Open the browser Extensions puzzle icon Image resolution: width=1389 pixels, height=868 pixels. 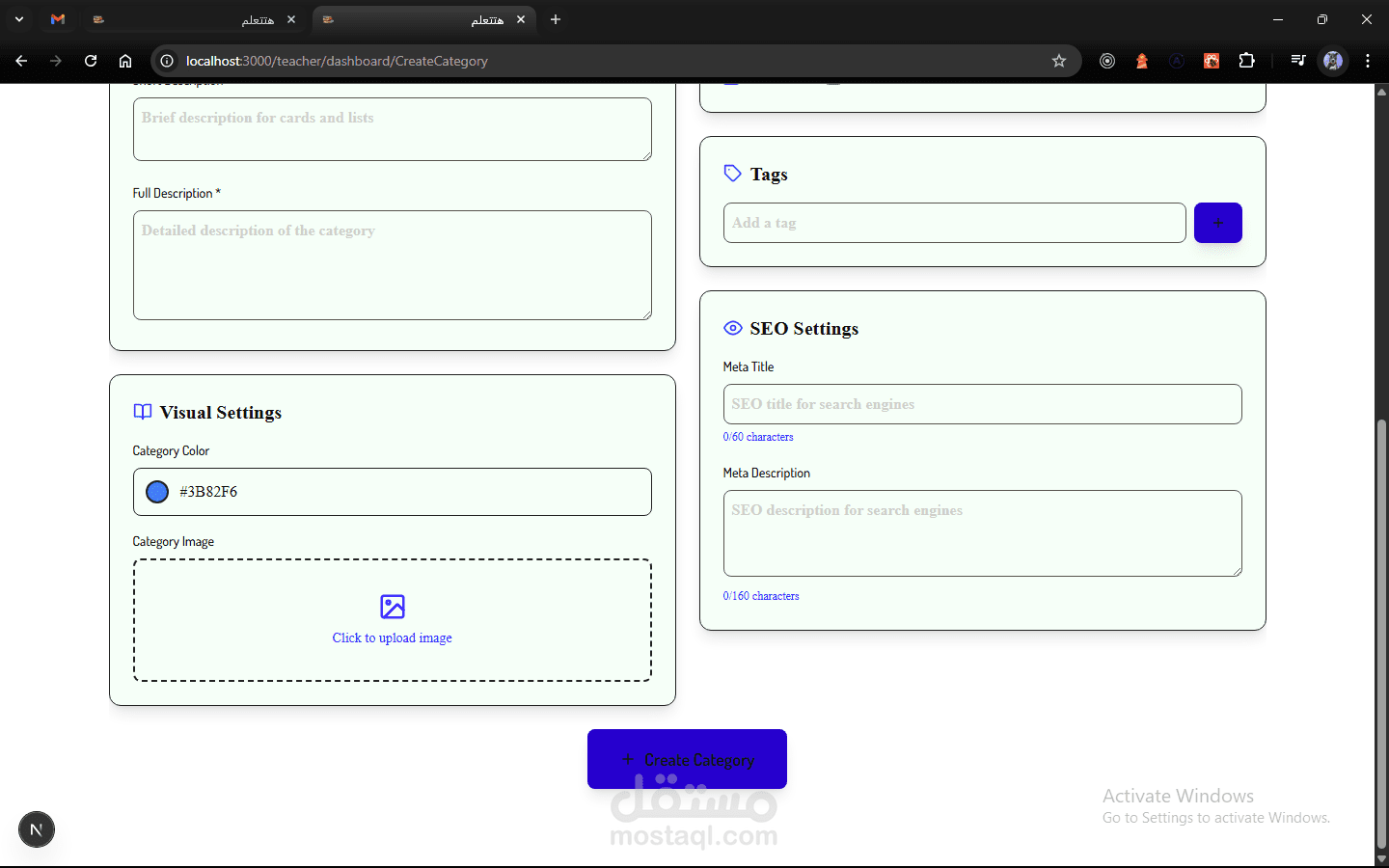1246,61
